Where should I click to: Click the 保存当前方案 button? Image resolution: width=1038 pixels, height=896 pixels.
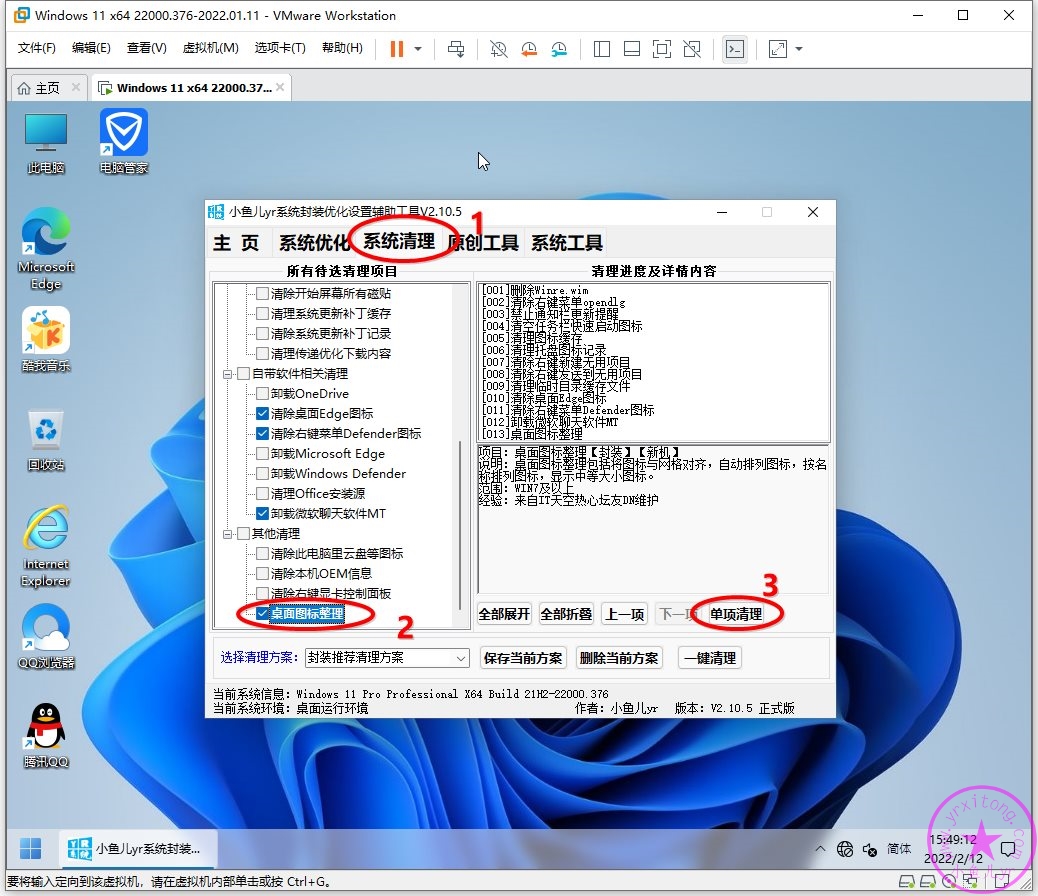point(523,658)
